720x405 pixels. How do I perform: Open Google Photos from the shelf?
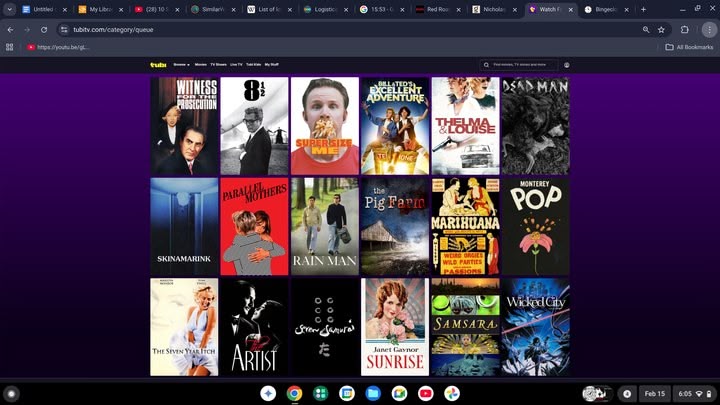click(452, 393)
